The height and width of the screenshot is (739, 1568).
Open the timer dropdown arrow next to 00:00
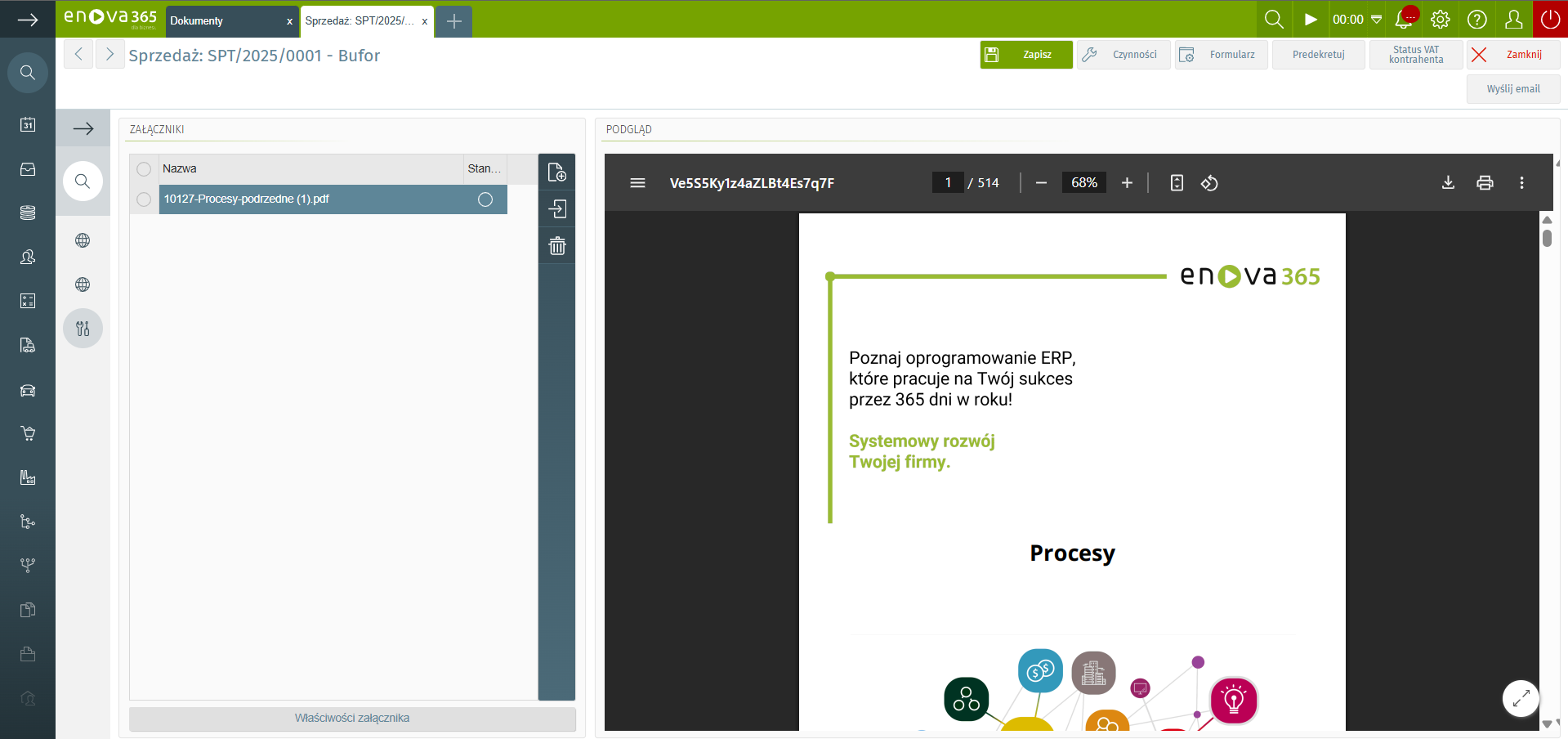point(1377,20)
